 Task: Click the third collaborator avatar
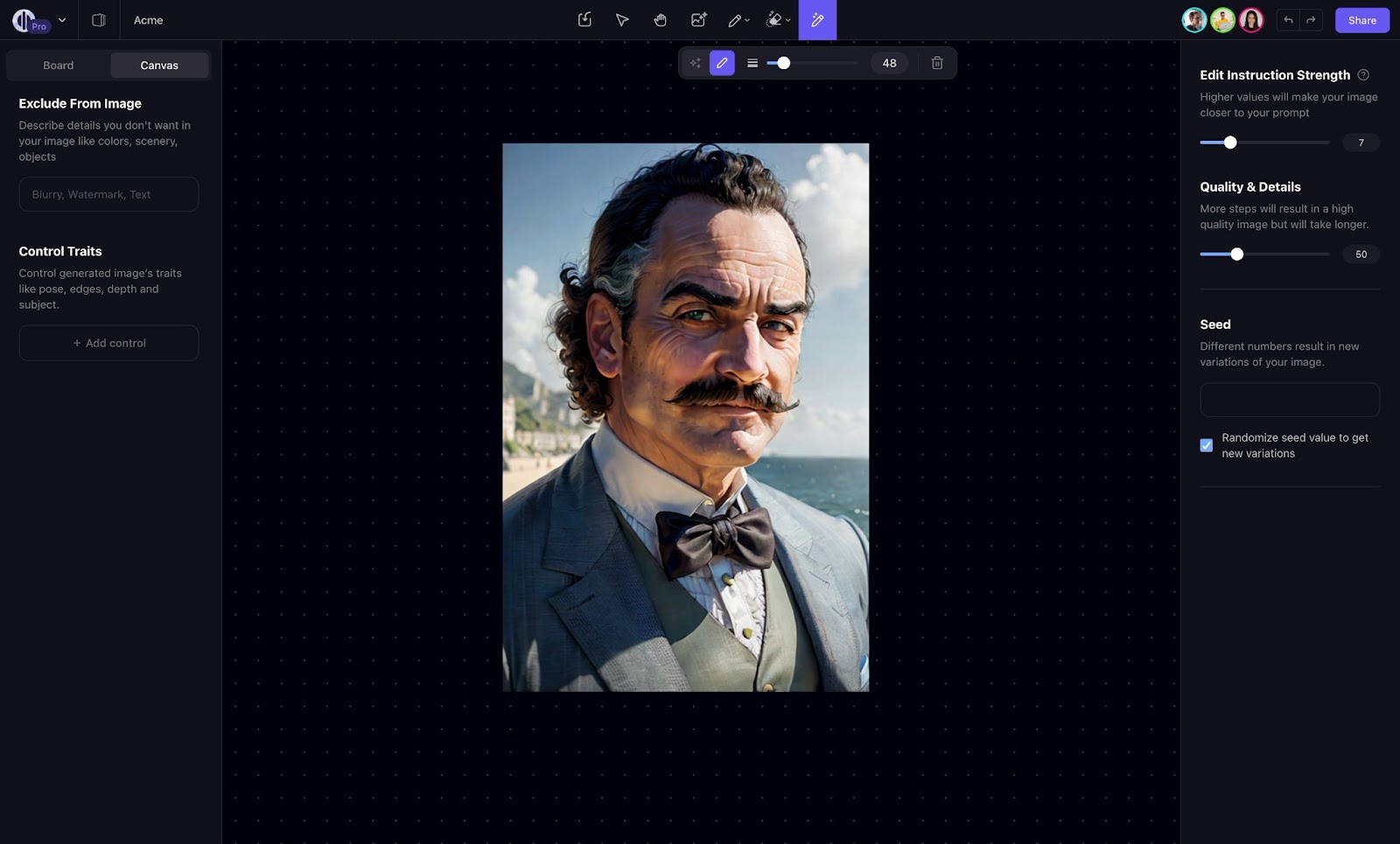1251,20
